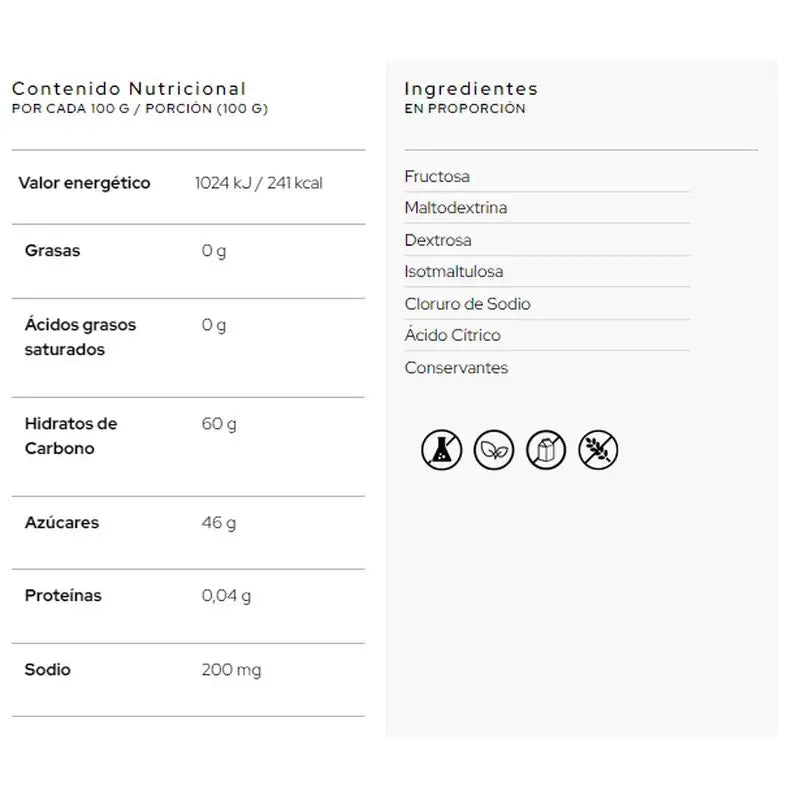Click the vegan leaf icon
800x800 pixels.
point(494,450)
